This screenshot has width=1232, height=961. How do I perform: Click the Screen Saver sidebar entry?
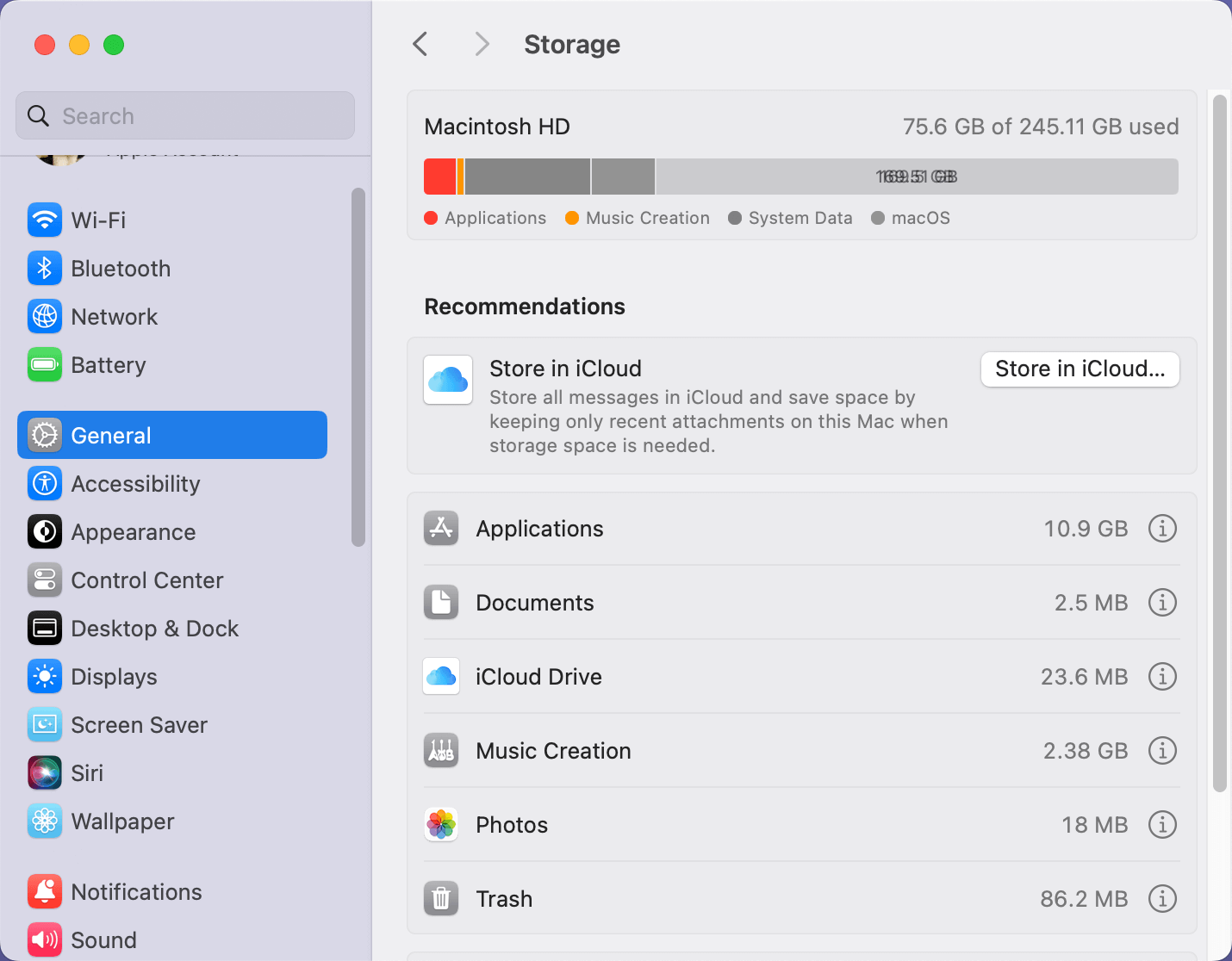click(x=139, y=724)
